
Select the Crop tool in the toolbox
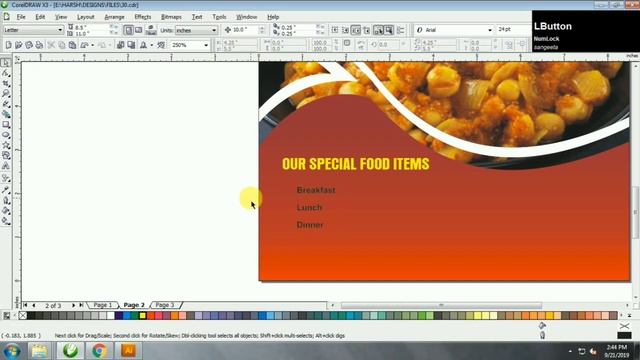(6, 83)
